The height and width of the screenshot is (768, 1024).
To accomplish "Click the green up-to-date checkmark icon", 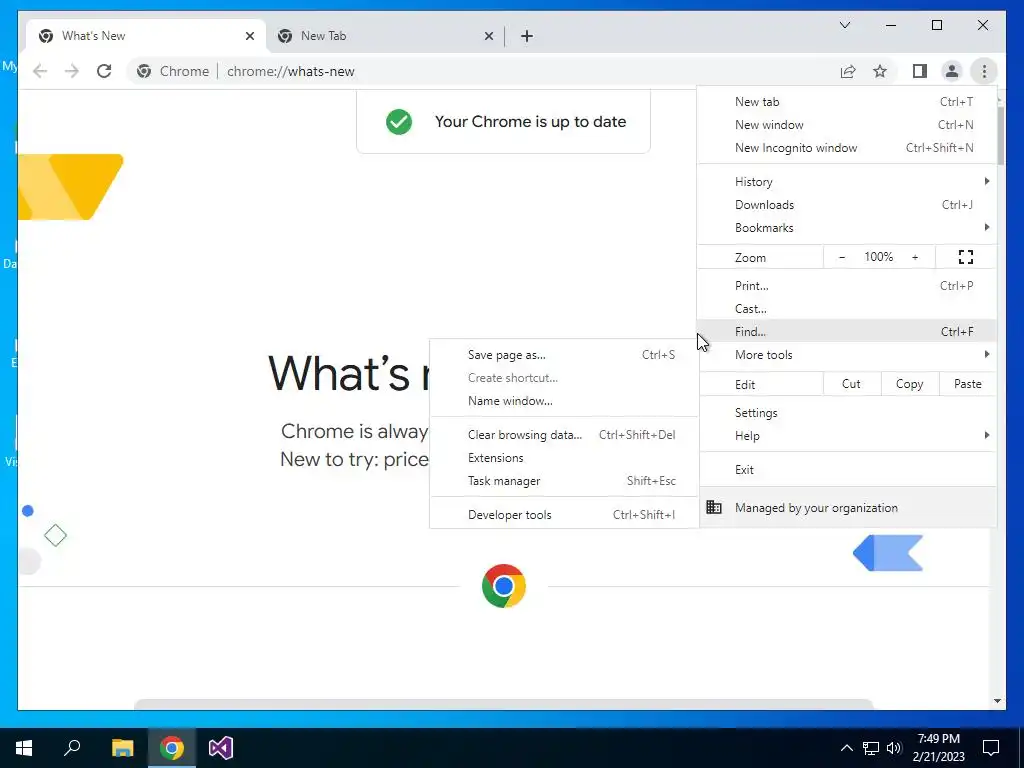I will click(x=399, y=121).
